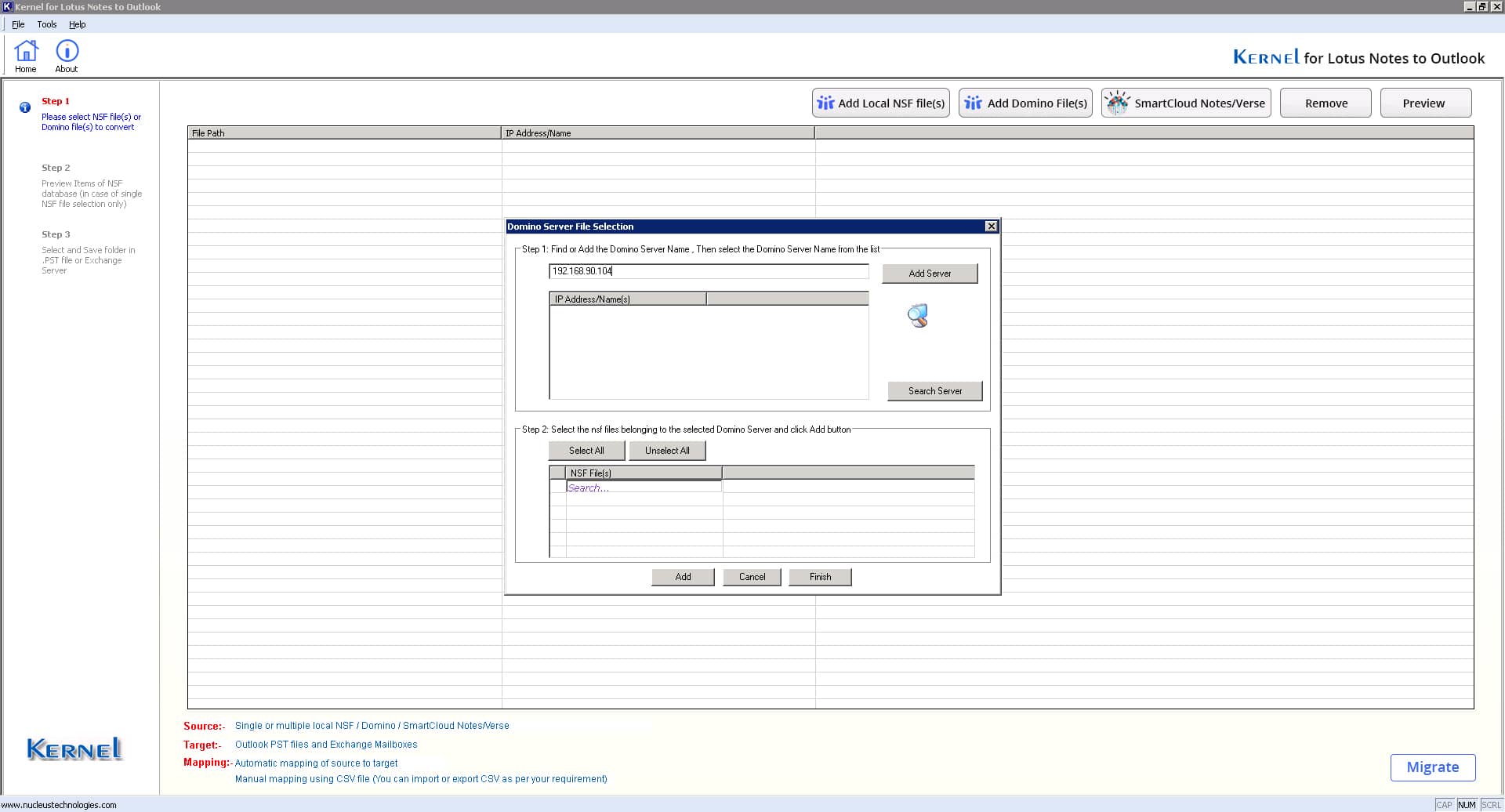Open the Tools menu
This screenshot has width=1505, height=812.
pyautogui.click(x=47, y=24)
